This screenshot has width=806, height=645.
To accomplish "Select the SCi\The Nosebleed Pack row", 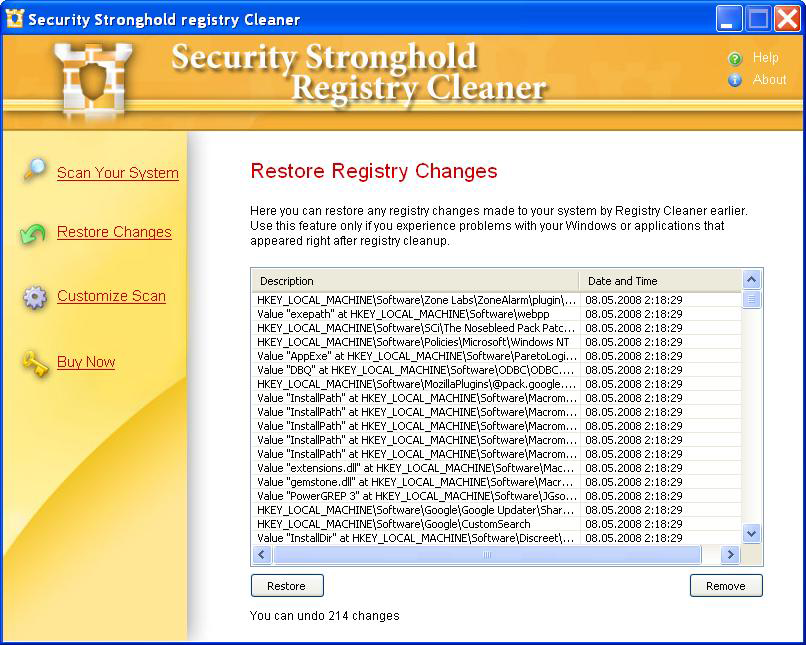I will pyautogui.click(x=496, y=328).
